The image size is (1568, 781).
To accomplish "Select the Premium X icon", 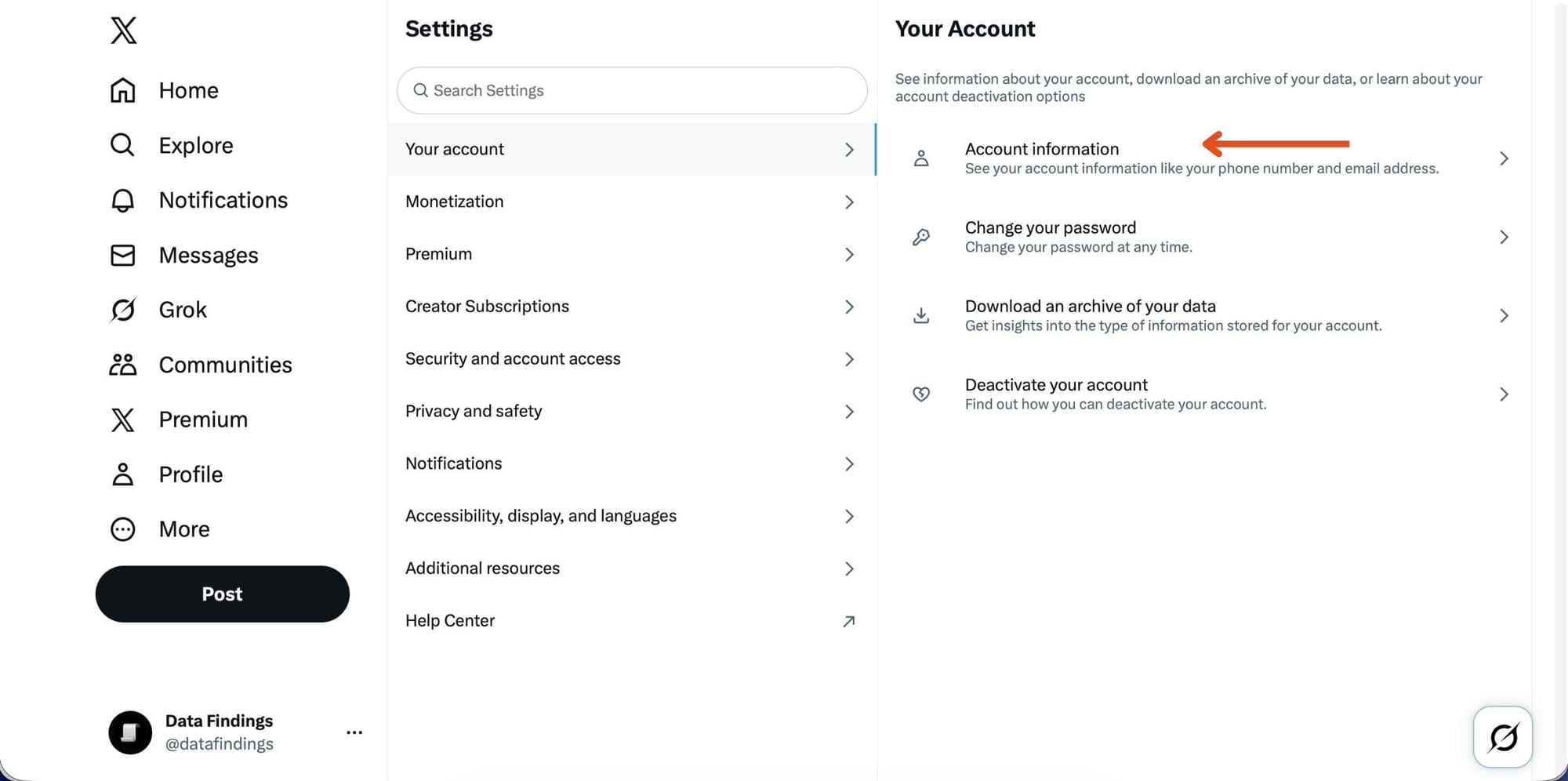I will point(122,420).
